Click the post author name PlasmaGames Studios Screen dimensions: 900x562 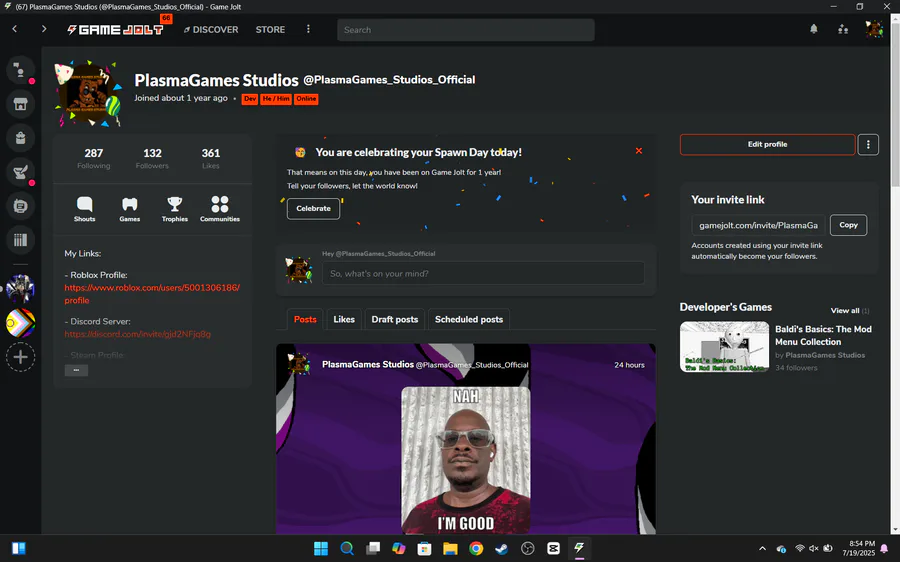[368, 365]
